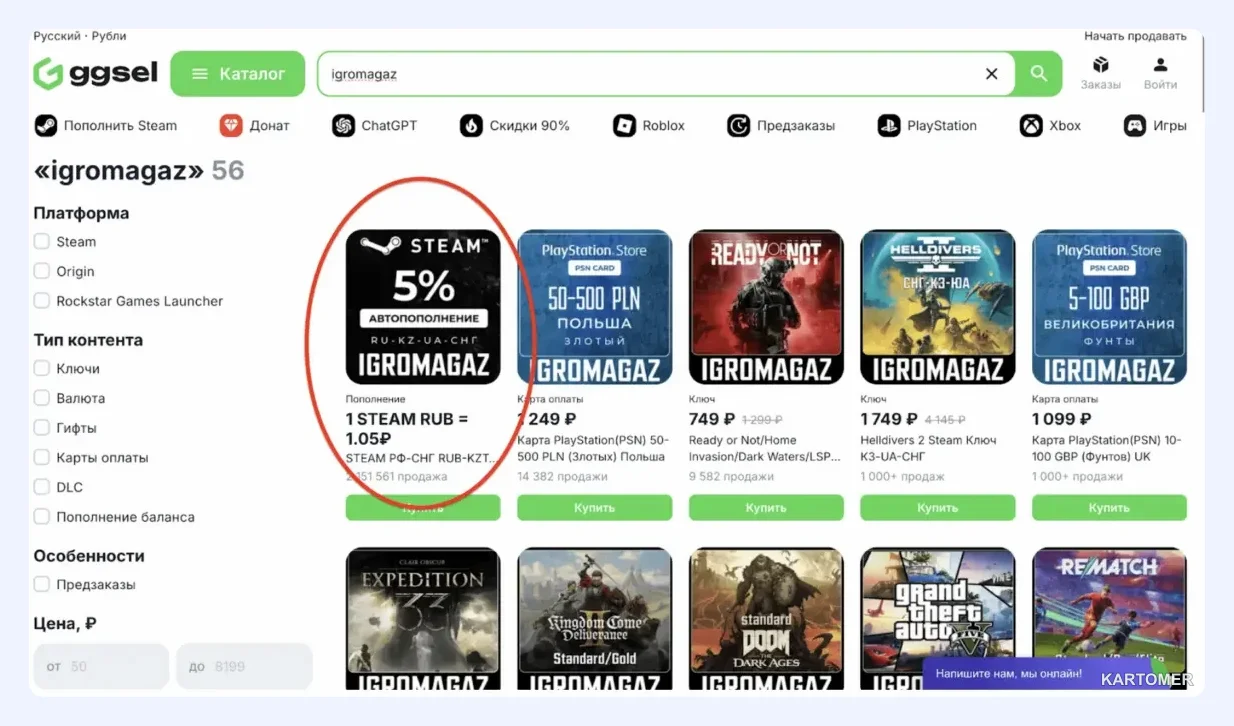The width and height of the screenshot is (1234, 726).
Task: Open the Kingdom Come Deliverance image
Action: (x=595, y=619)
